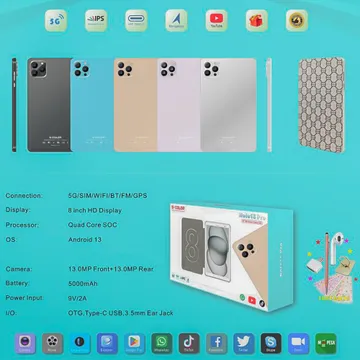Select the silver tablet color
The image size is (360, 360).
coord(228,105)
